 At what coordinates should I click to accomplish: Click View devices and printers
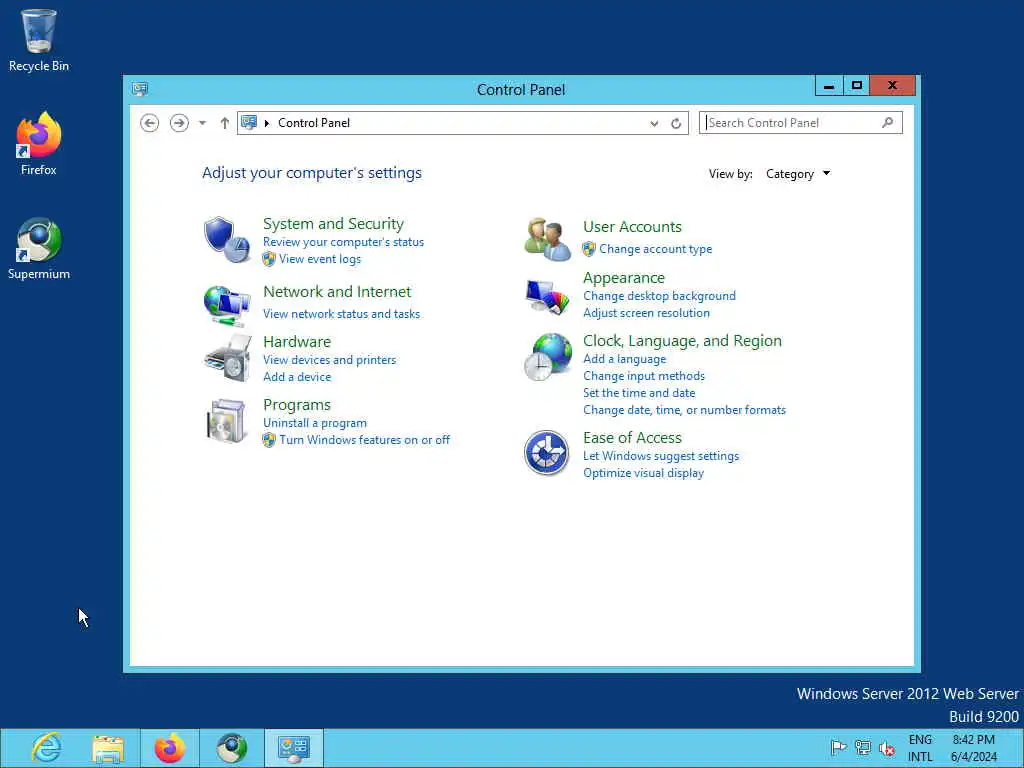pyautogui.click(x=329, y=360)
